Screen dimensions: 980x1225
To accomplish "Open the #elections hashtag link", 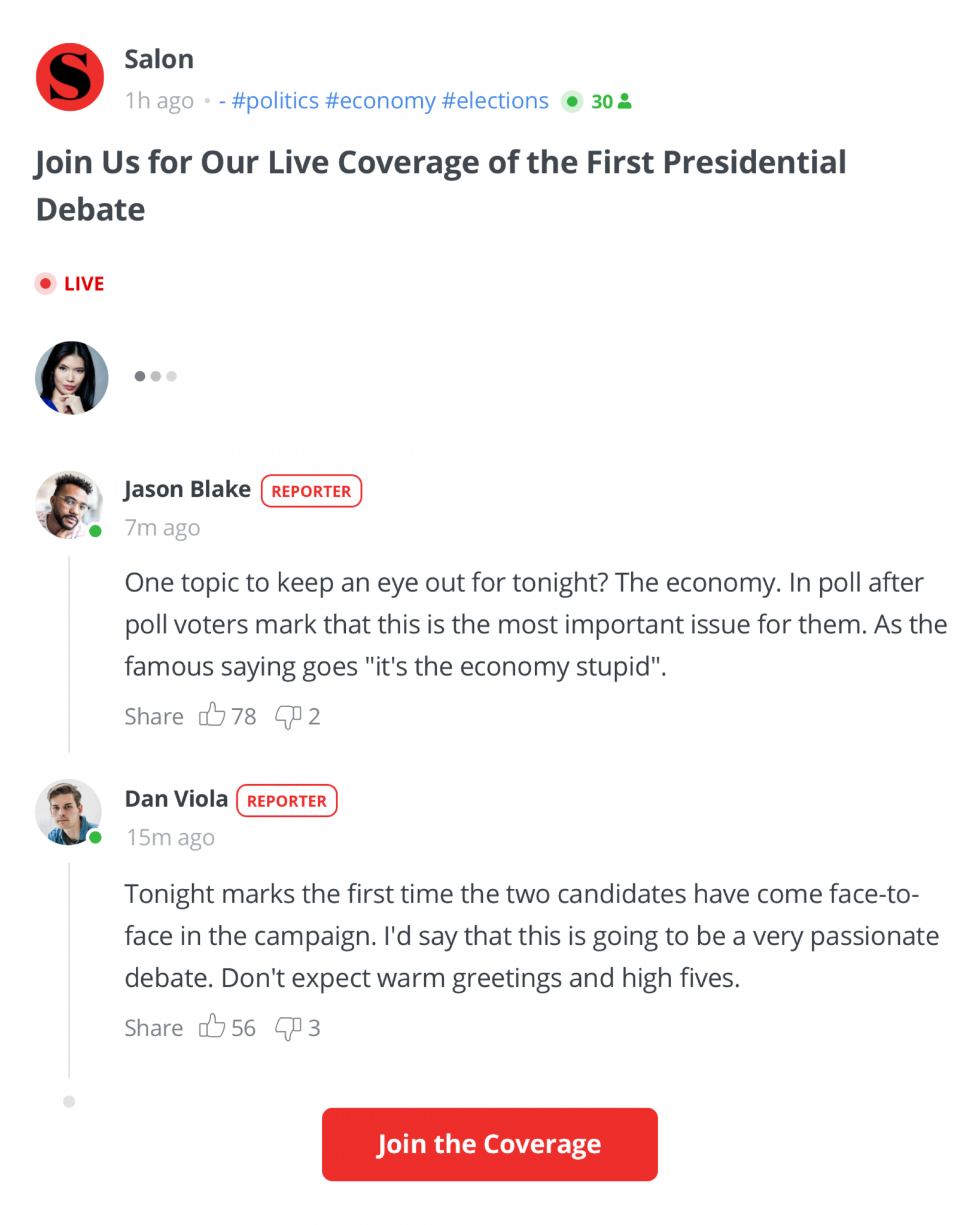I will point(495,101).
